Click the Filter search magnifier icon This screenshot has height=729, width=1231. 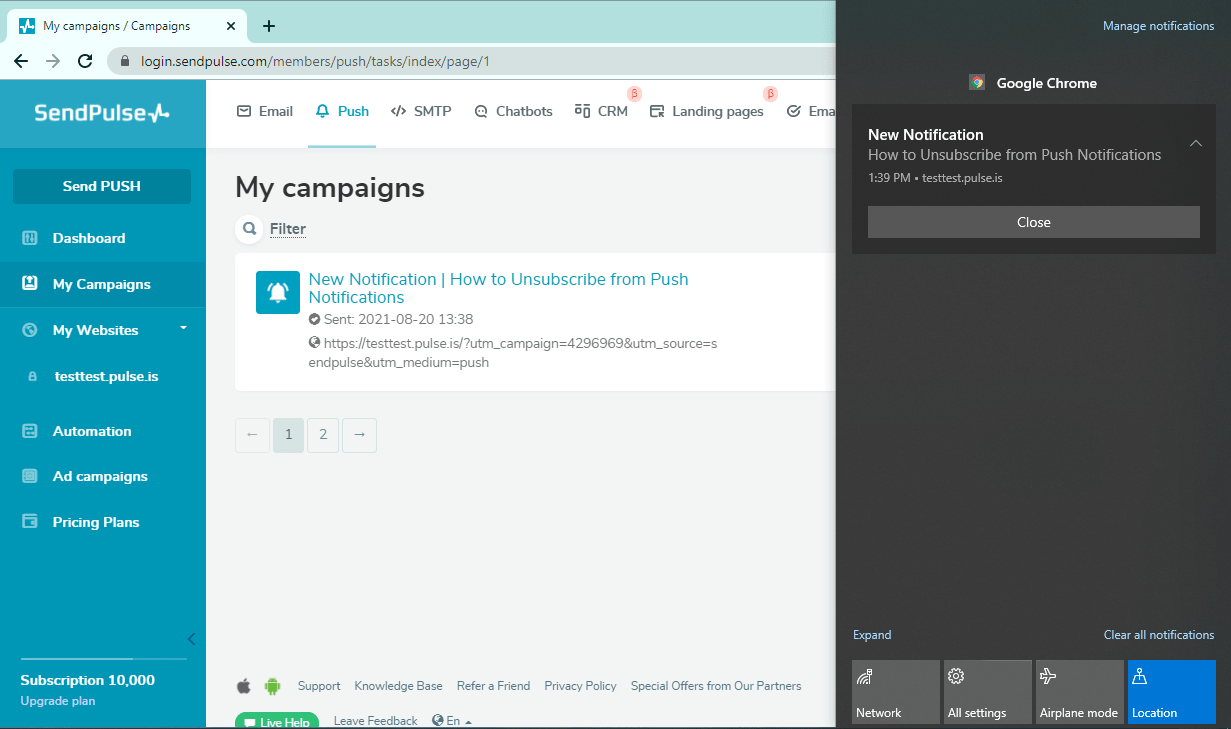tap(249, 229)
